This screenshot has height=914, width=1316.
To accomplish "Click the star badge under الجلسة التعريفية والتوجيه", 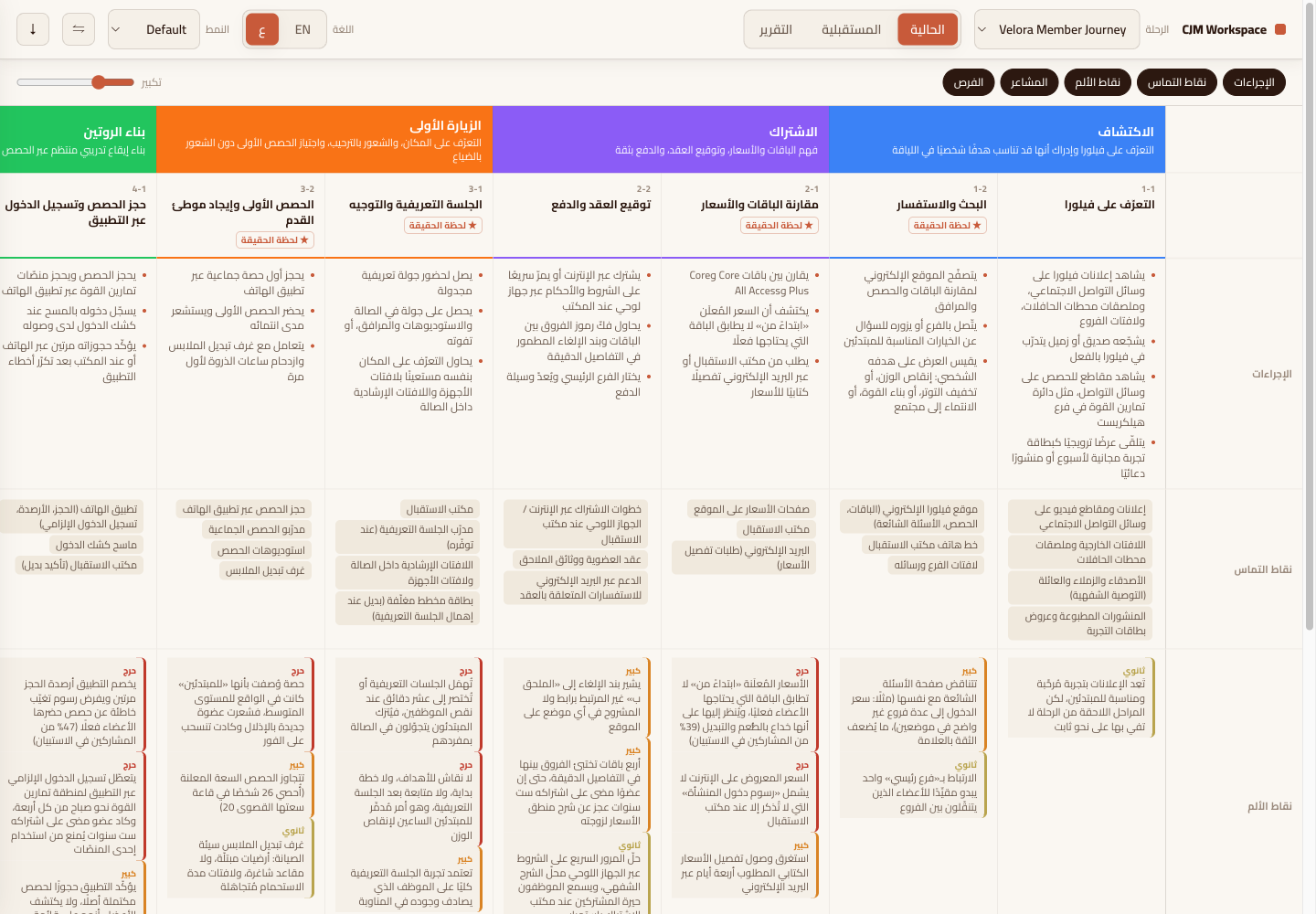I will click(x=443, y=226).
